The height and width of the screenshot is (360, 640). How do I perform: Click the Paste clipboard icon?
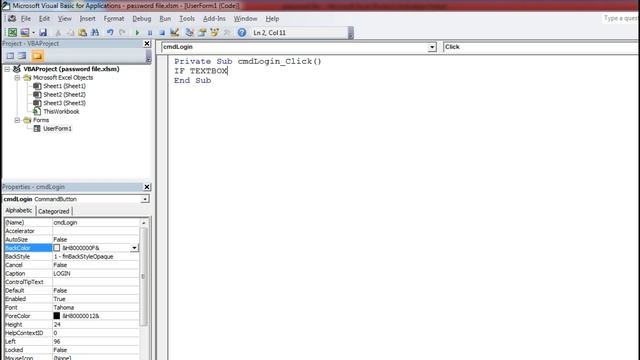[82, 33]
